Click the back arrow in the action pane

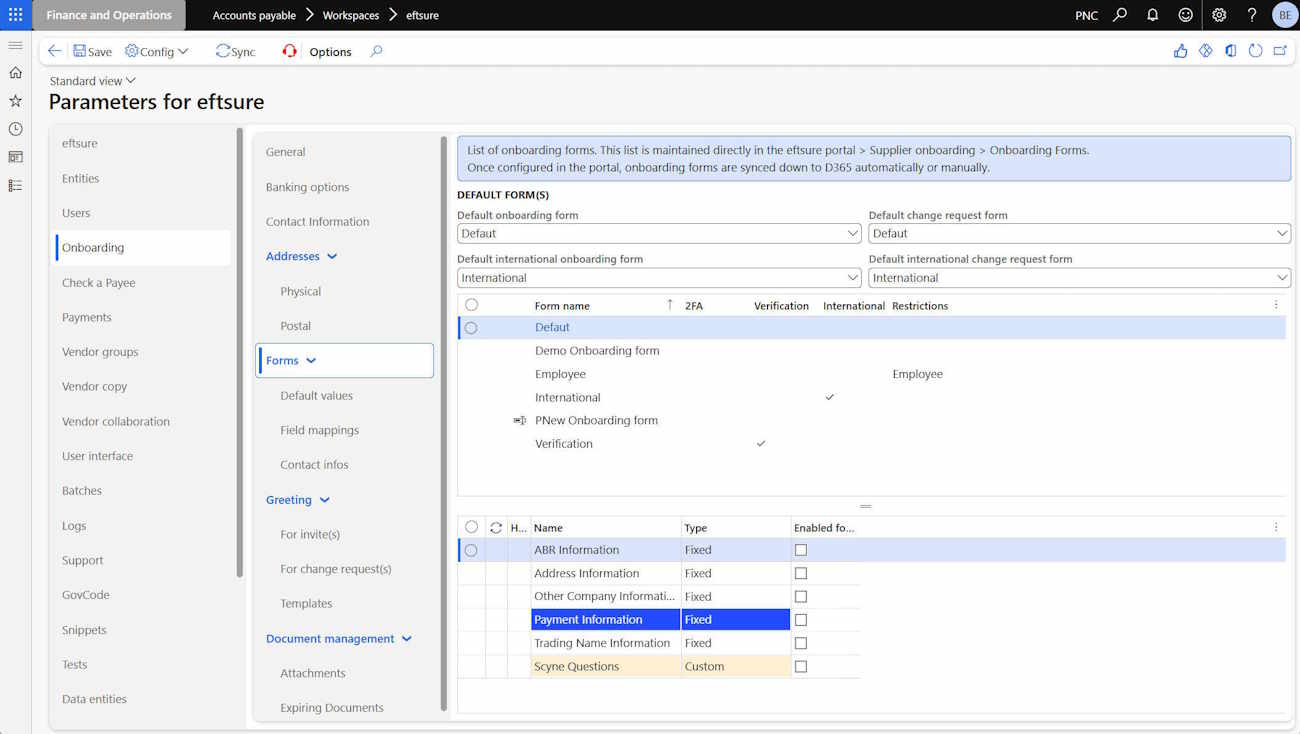coord(54,51)
